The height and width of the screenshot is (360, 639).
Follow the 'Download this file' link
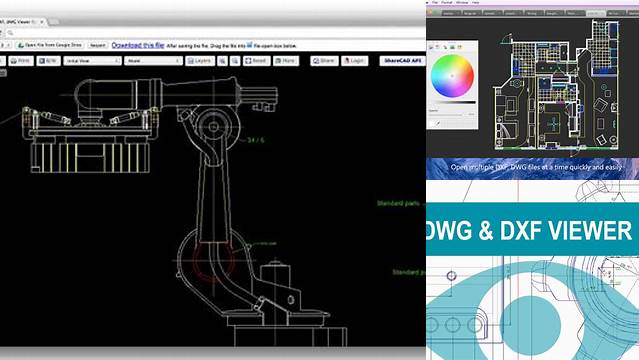pyautogui.click(x=138, y=45)
